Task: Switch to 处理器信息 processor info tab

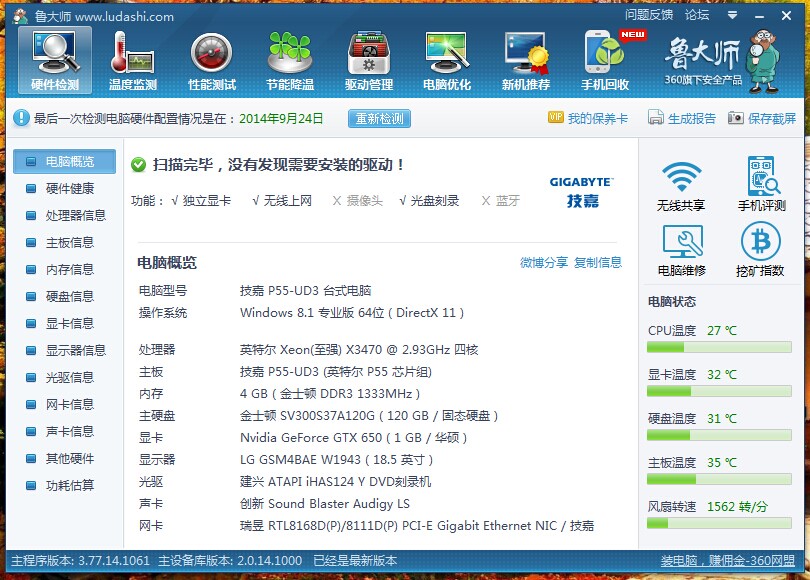Action: point(75,215)
